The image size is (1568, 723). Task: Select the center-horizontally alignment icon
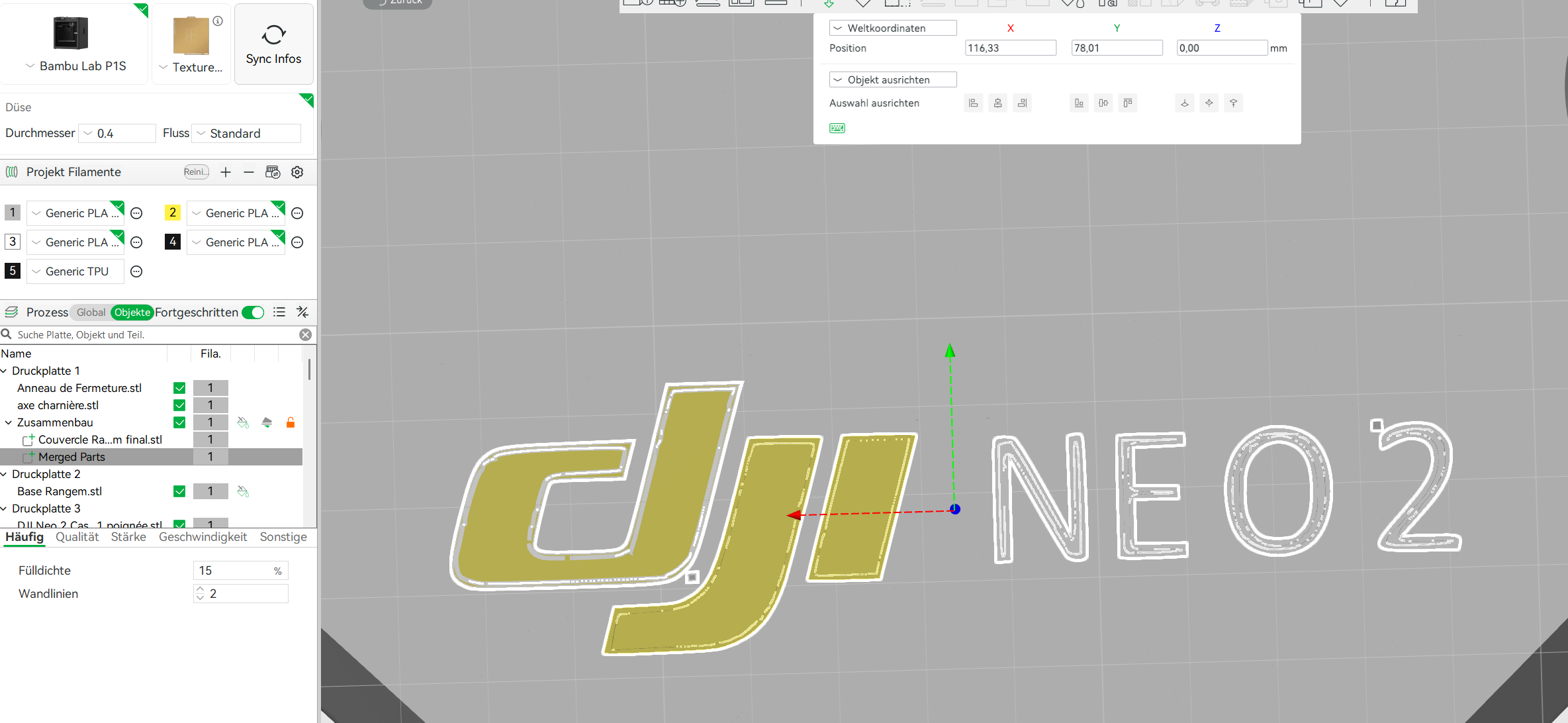pyautogui.click(x=997, y=103)
